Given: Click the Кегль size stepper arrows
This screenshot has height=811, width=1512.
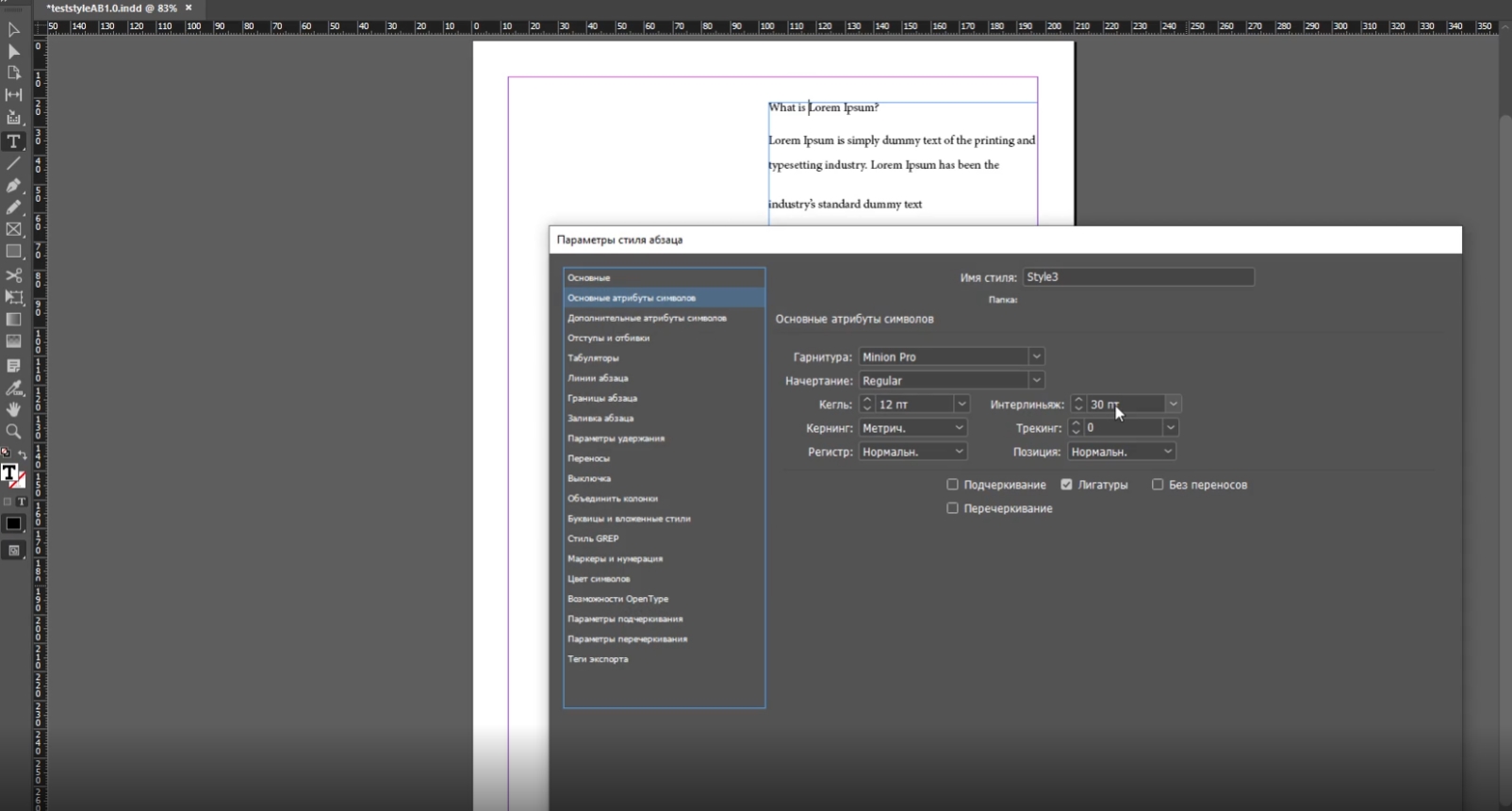Looking at the screenshot, I should [867, 404].
